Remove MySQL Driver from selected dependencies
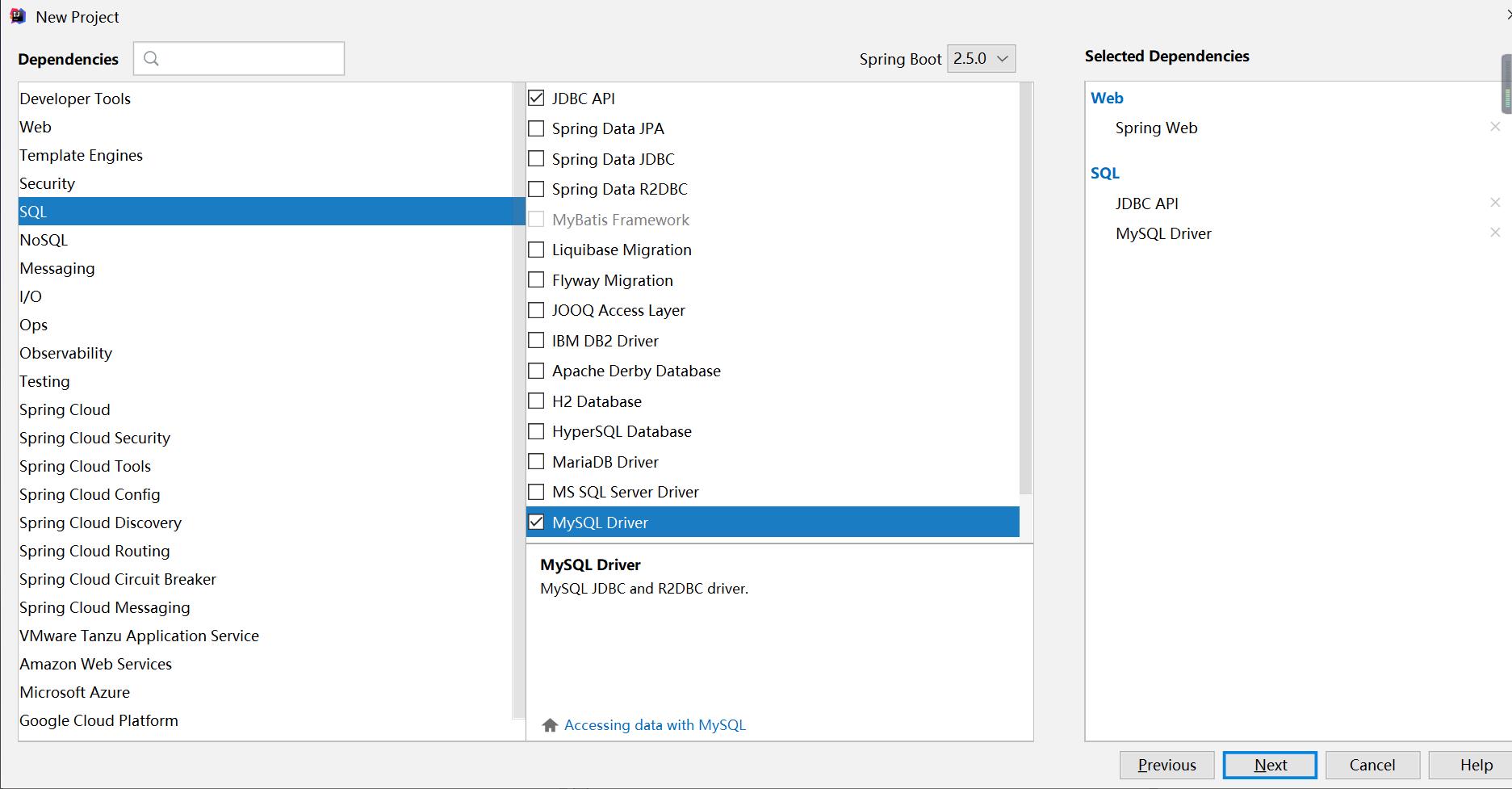The height and width of the screenshot is (789, 1512). pyautogui.click(x=1495, y=233)
